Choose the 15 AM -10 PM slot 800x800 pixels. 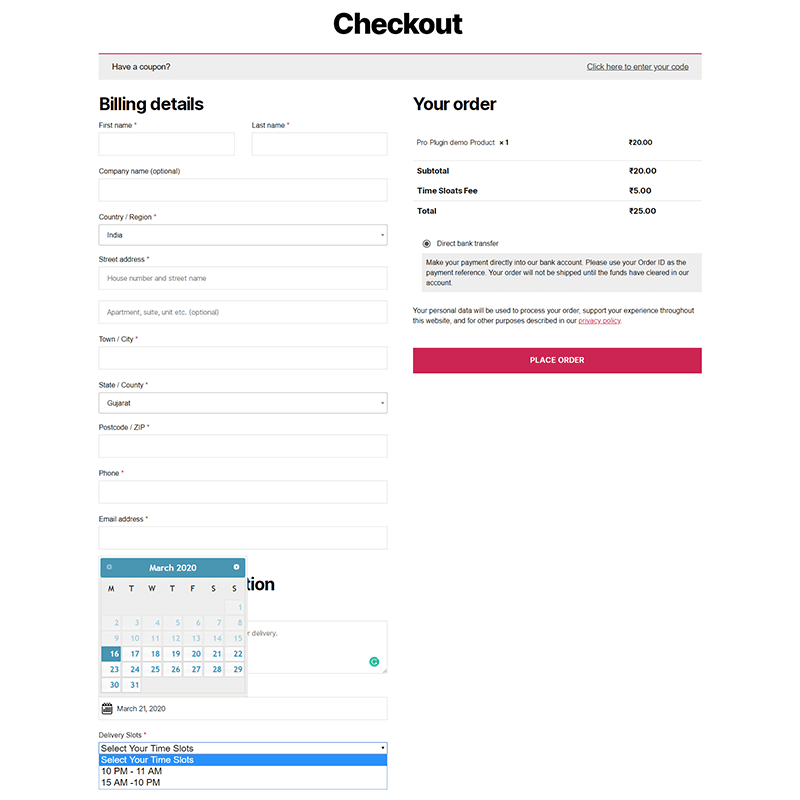[x=131, y=783]
